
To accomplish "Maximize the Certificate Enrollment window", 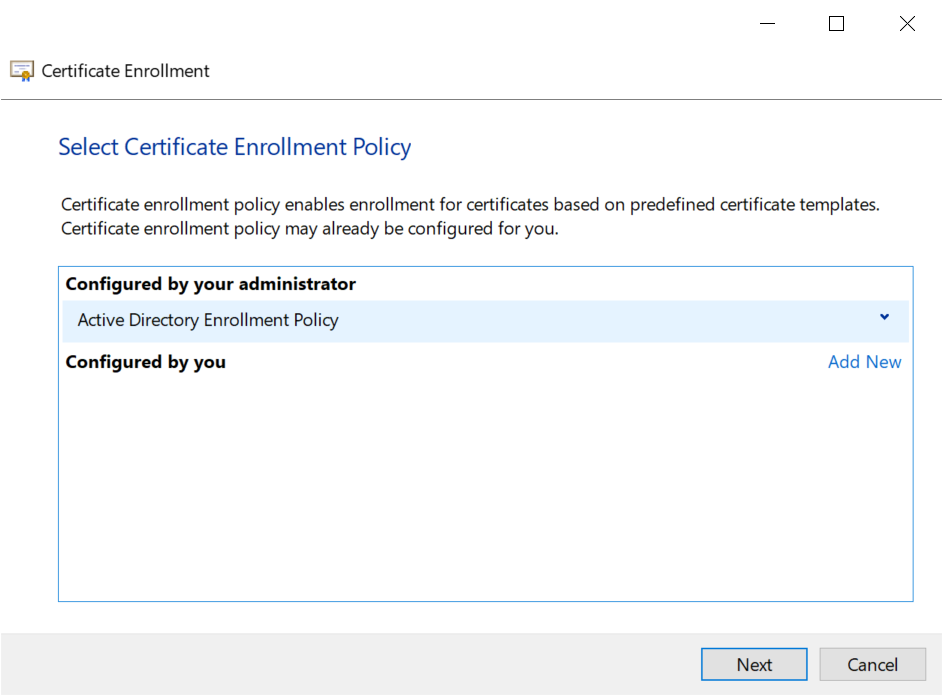I will pos(837,24).
